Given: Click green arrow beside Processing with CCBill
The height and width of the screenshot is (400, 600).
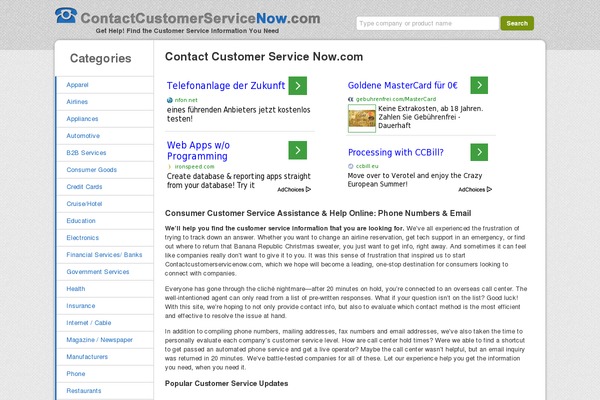Looking at the screenshot, I should click(x=479, y=152).
